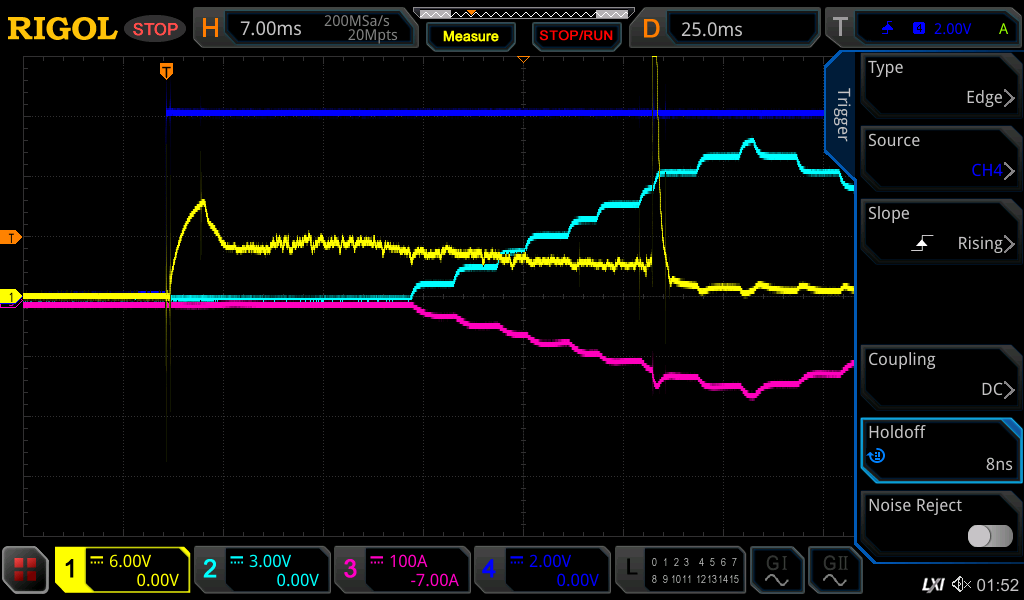This screenshot has width=1024, height=600.
Task: Expand the Slope Rising option
Action: pyautogui.click(x=940, y=230)
